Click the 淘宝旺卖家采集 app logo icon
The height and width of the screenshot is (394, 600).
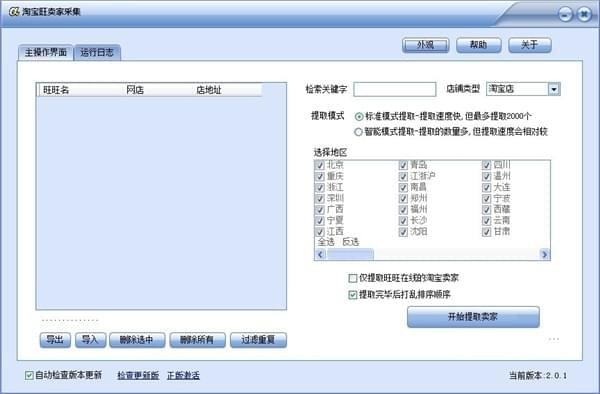[x=14, y=12]
